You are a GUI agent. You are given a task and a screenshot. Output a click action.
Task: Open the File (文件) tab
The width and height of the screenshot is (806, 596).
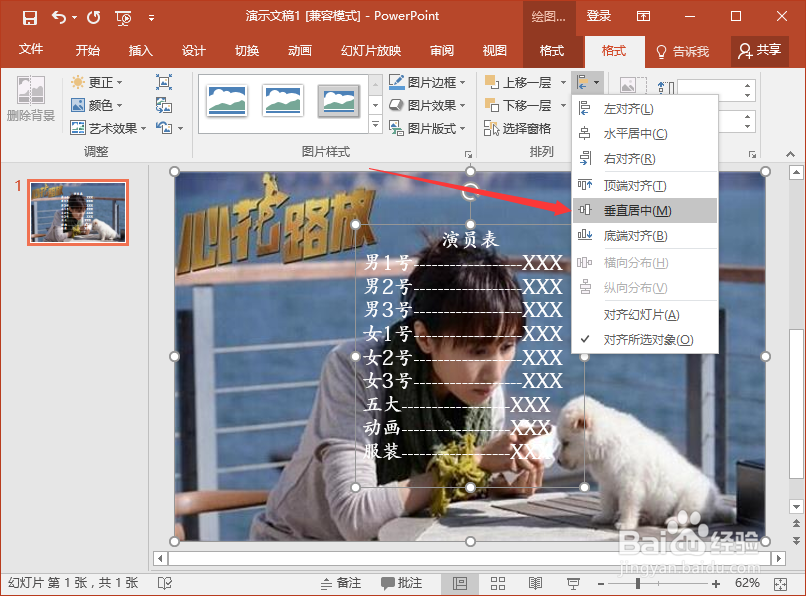click(31, 50)
